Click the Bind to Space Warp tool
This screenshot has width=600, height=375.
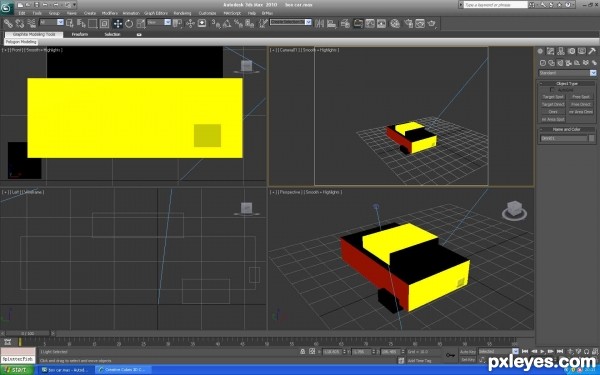[32, 23]
